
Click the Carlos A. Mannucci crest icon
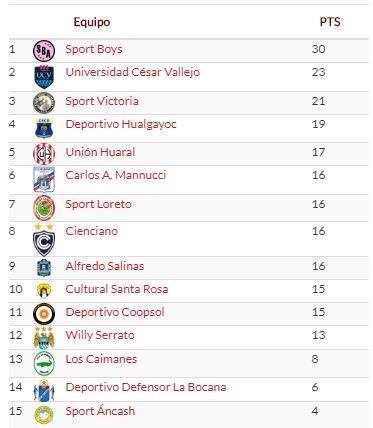[44, 179]
